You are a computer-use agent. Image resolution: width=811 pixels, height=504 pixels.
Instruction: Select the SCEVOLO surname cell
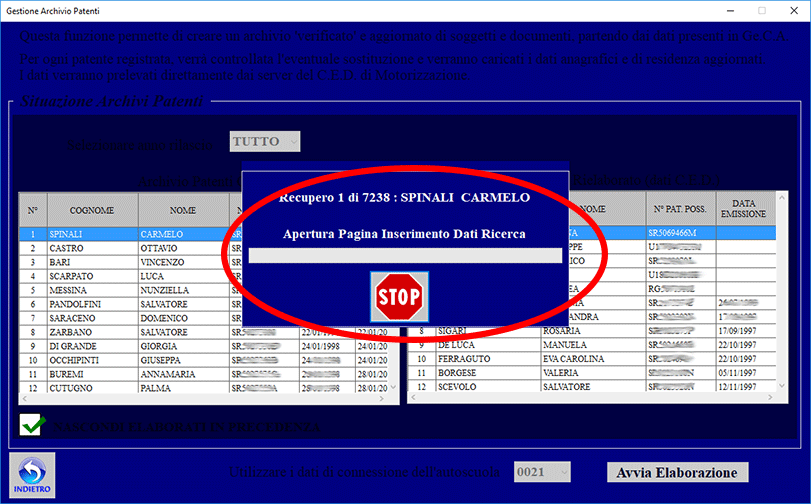(x=489, y=386)
